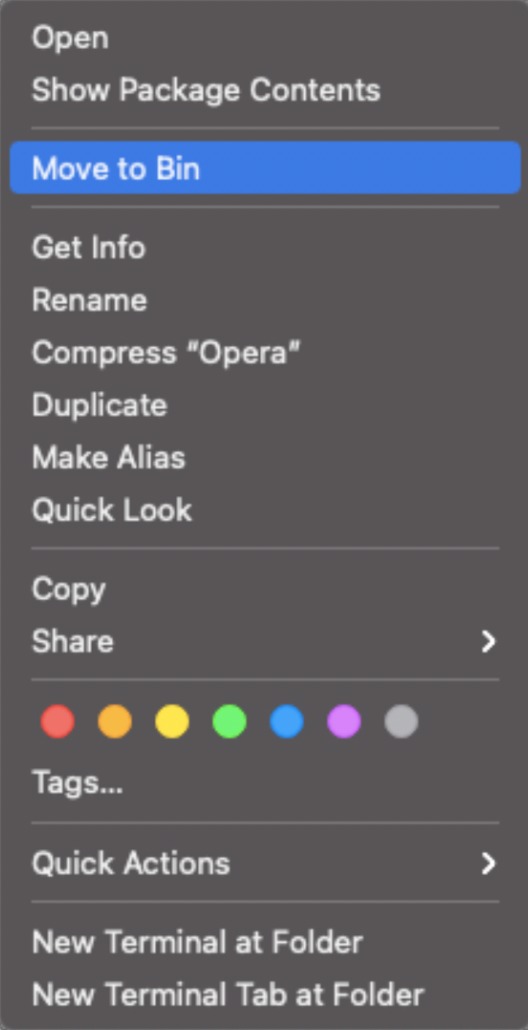Apply the orange tag color
Screen dimensions: 528x1030
(115, 721)
